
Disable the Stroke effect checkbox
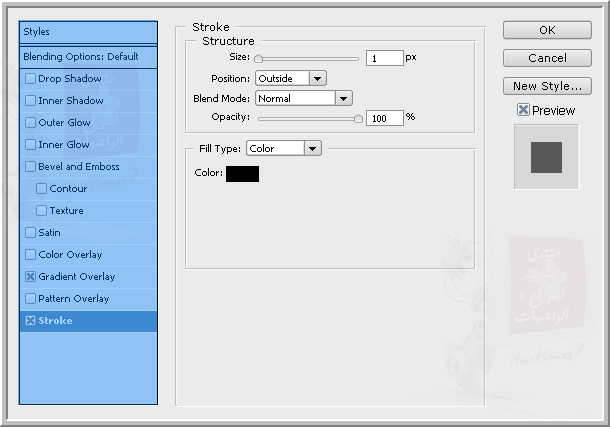(x=30, y=321)
